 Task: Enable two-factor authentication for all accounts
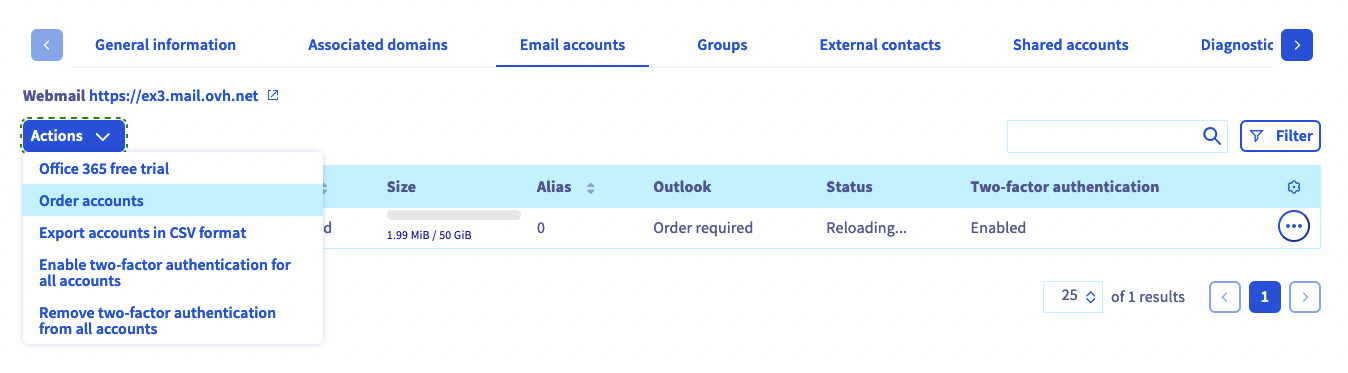(173, 273)
